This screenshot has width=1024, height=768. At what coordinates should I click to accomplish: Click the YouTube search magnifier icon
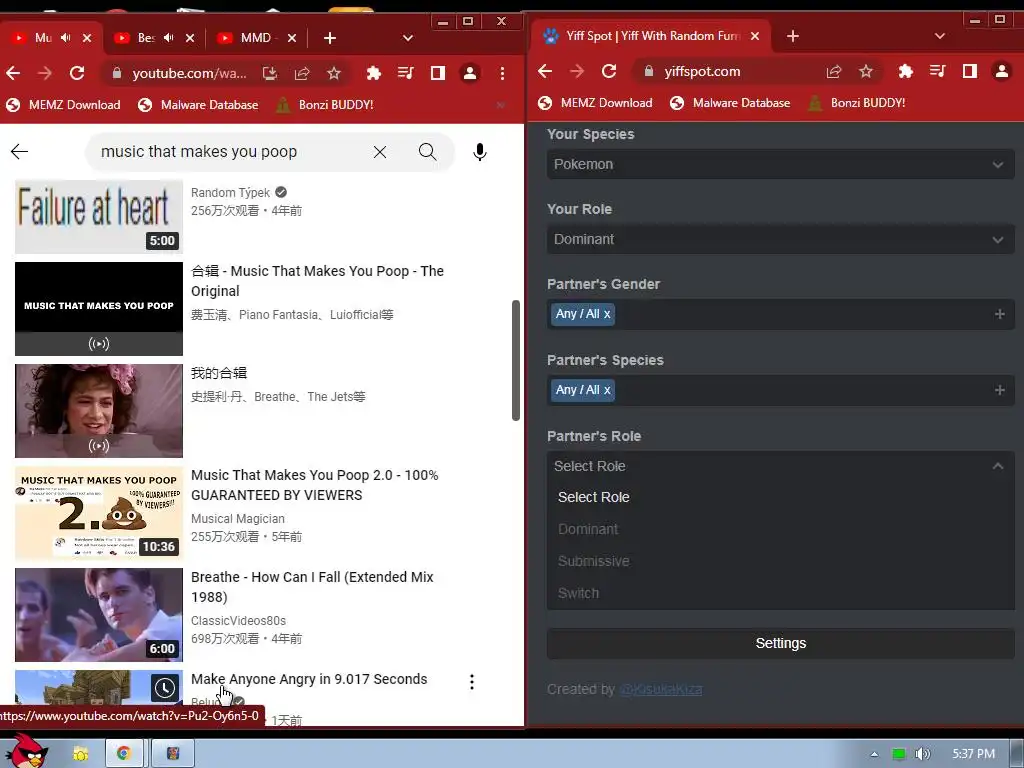pyautogui.click(x=427, y=152)
